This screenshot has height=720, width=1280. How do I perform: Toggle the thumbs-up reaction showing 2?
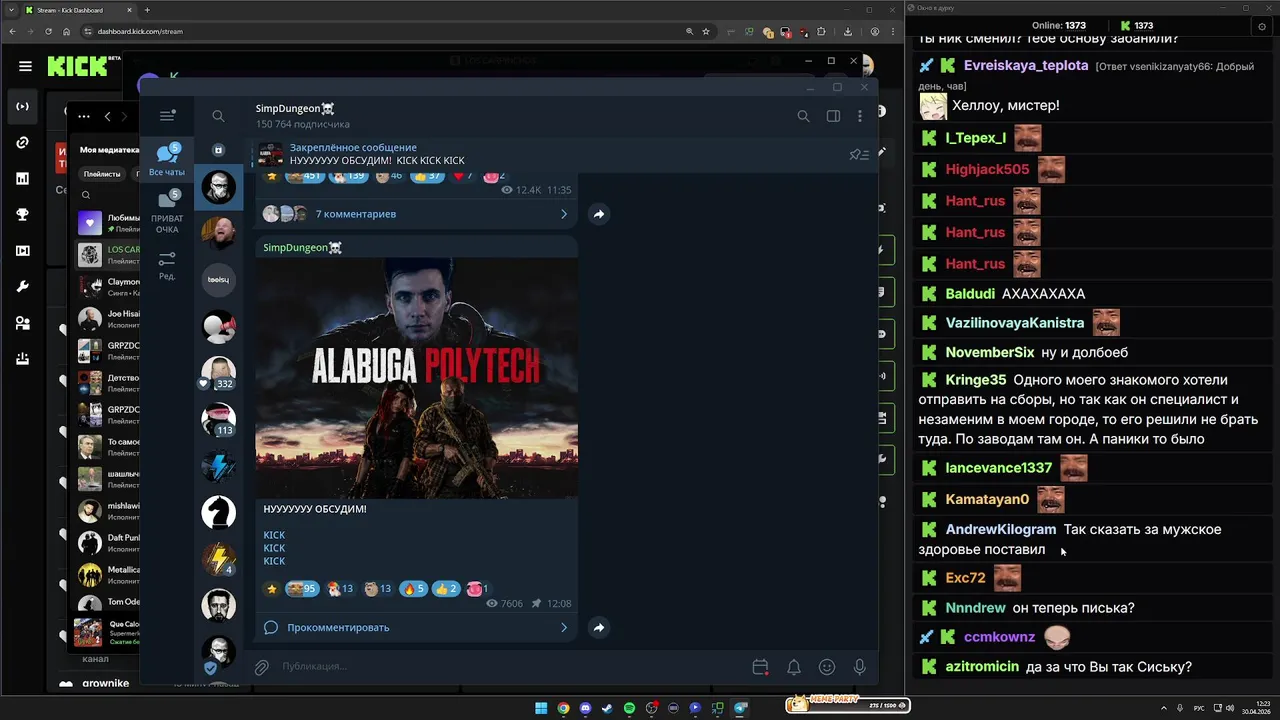(446, 589)
